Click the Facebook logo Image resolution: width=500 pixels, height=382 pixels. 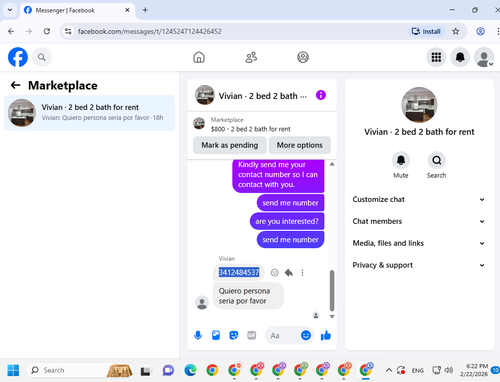(18, 57)
